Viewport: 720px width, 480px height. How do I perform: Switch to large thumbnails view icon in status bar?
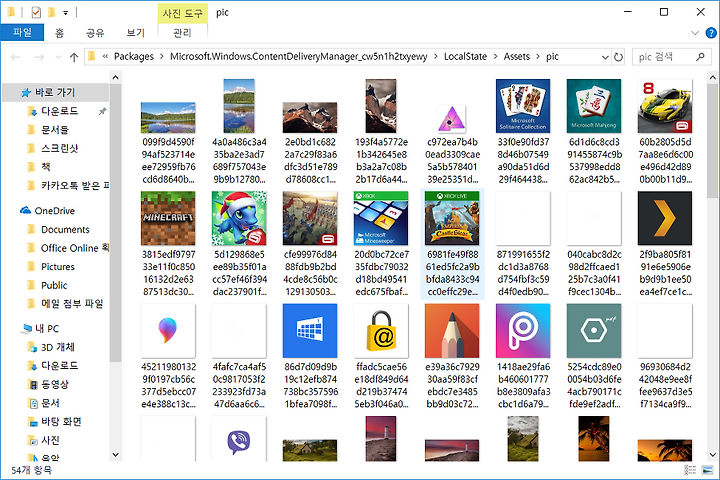[x=707, y=470]
